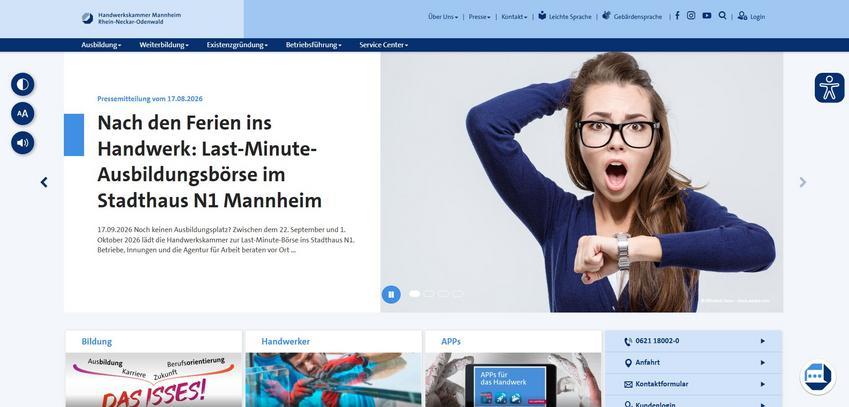Open the YouTube icon in header
The height and width of the screenshot is (407, 849).
(x=707, y=15)
